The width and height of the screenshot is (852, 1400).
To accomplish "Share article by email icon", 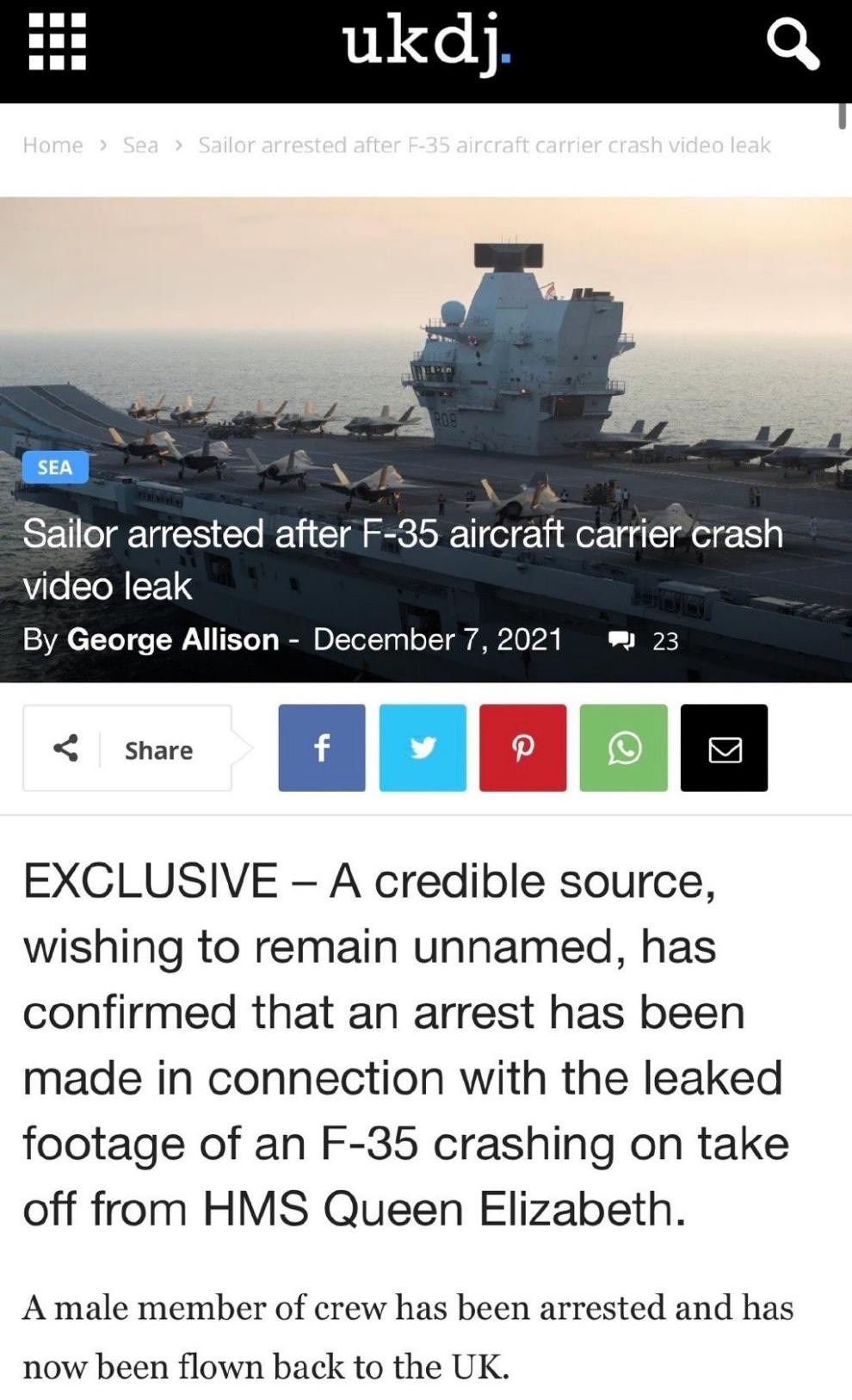I will [x=725, y=748].
